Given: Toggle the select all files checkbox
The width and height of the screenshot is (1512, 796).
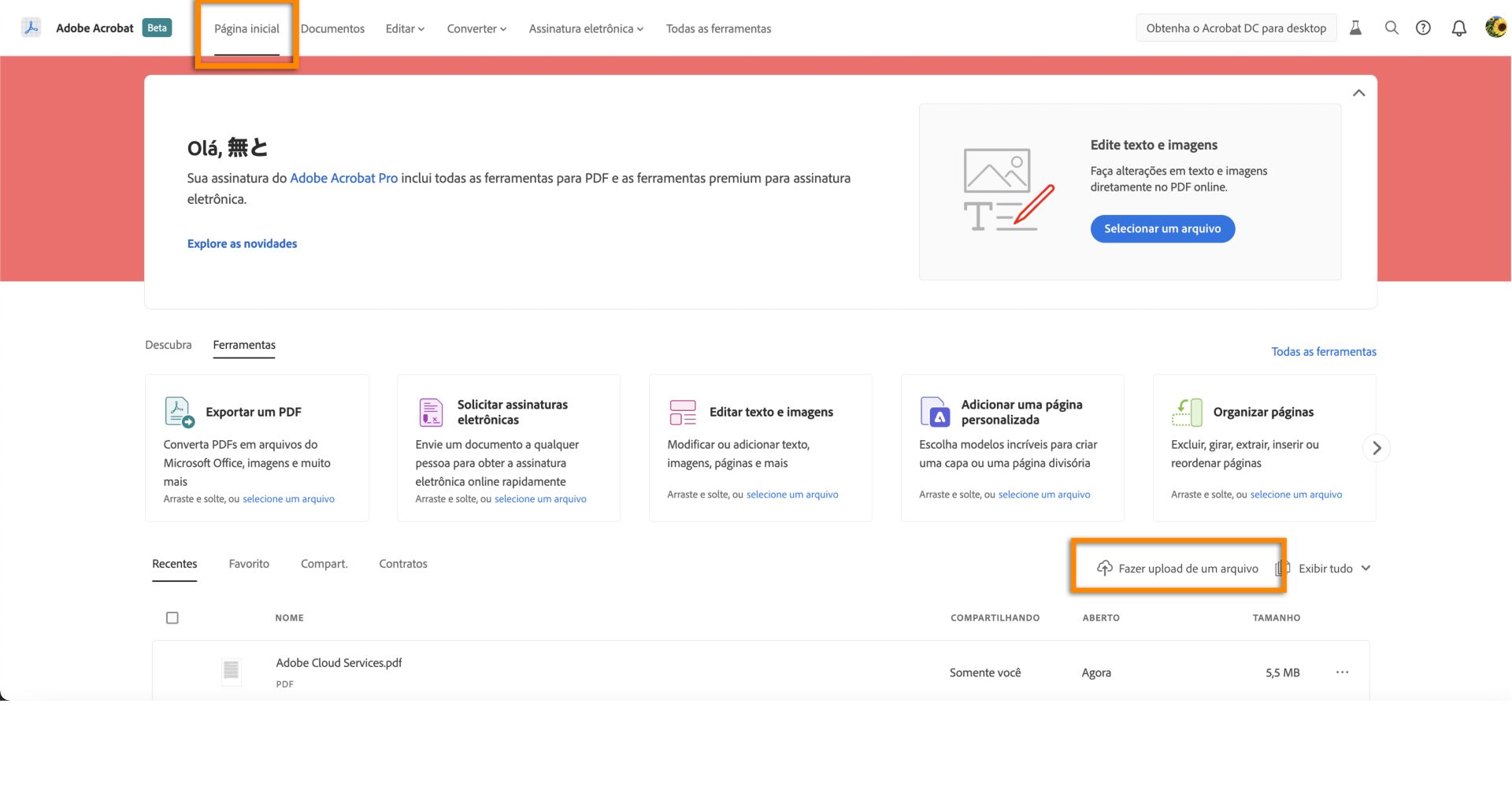Looking at the screenshot, I should pyautogui.click(x=172, y=618).
